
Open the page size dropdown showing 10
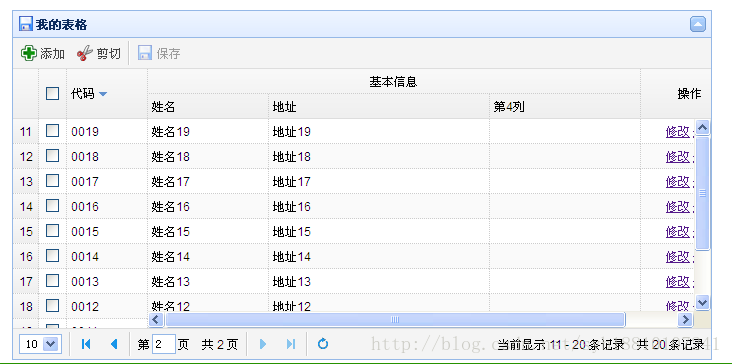click(x=51, y=344)
